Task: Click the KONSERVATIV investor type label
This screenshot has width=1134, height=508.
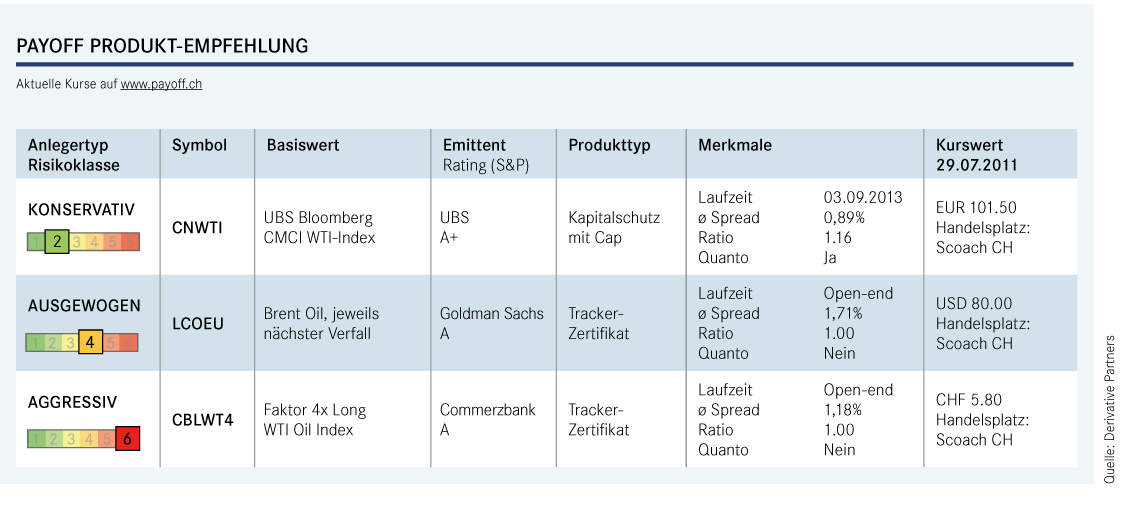Action: pyautogui.click(x=81, y=210)
